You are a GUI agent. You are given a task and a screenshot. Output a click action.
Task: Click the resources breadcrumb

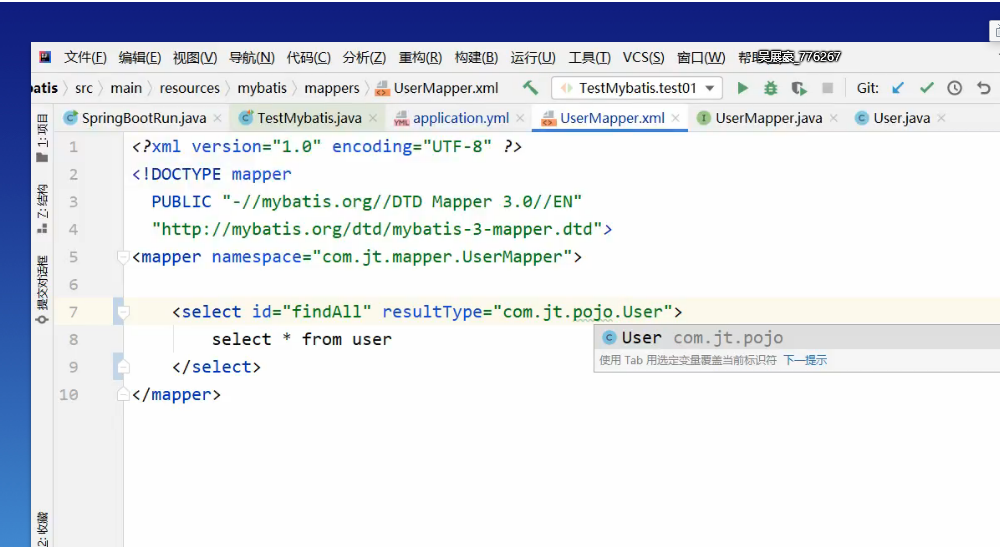coord(189,88)
